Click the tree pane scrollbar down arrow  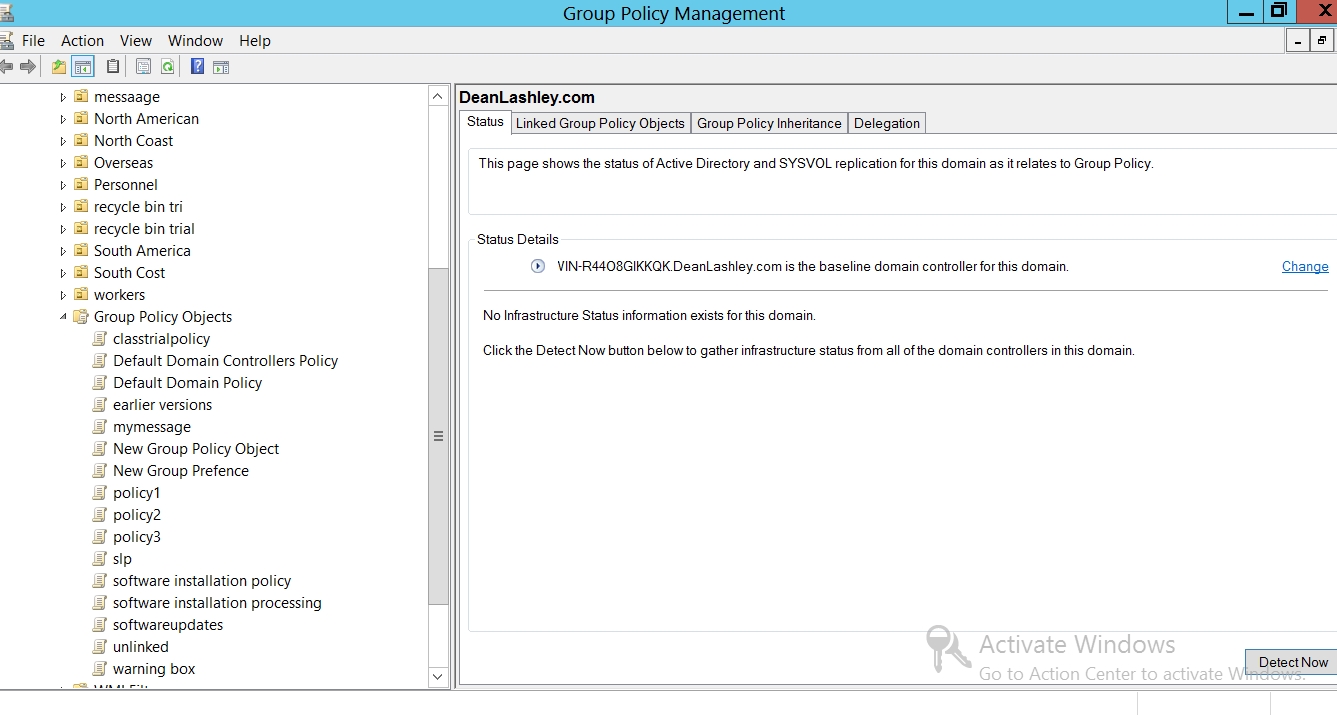(x=438, y=677)
